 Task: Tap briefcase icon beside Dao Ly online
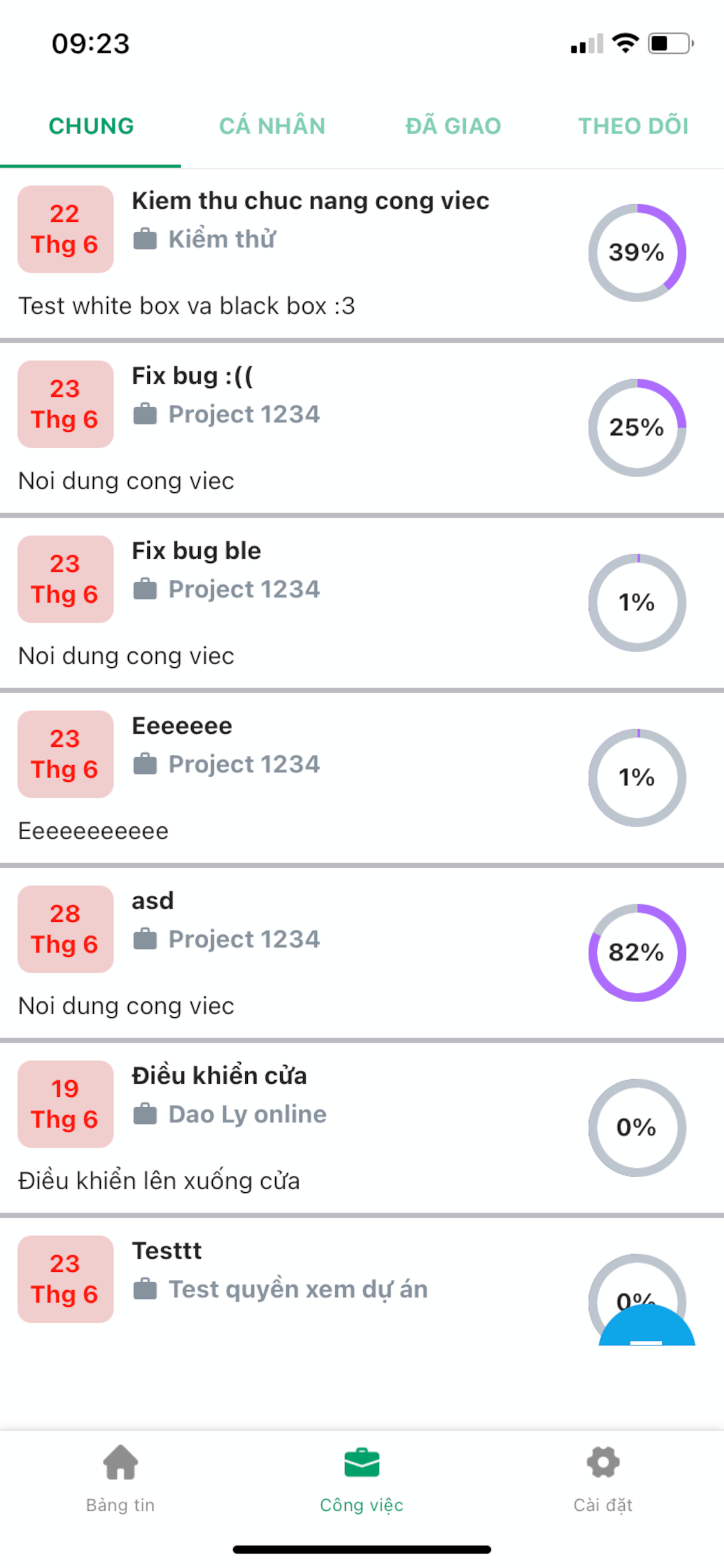pyautogui.click(x=145, y=1114)
